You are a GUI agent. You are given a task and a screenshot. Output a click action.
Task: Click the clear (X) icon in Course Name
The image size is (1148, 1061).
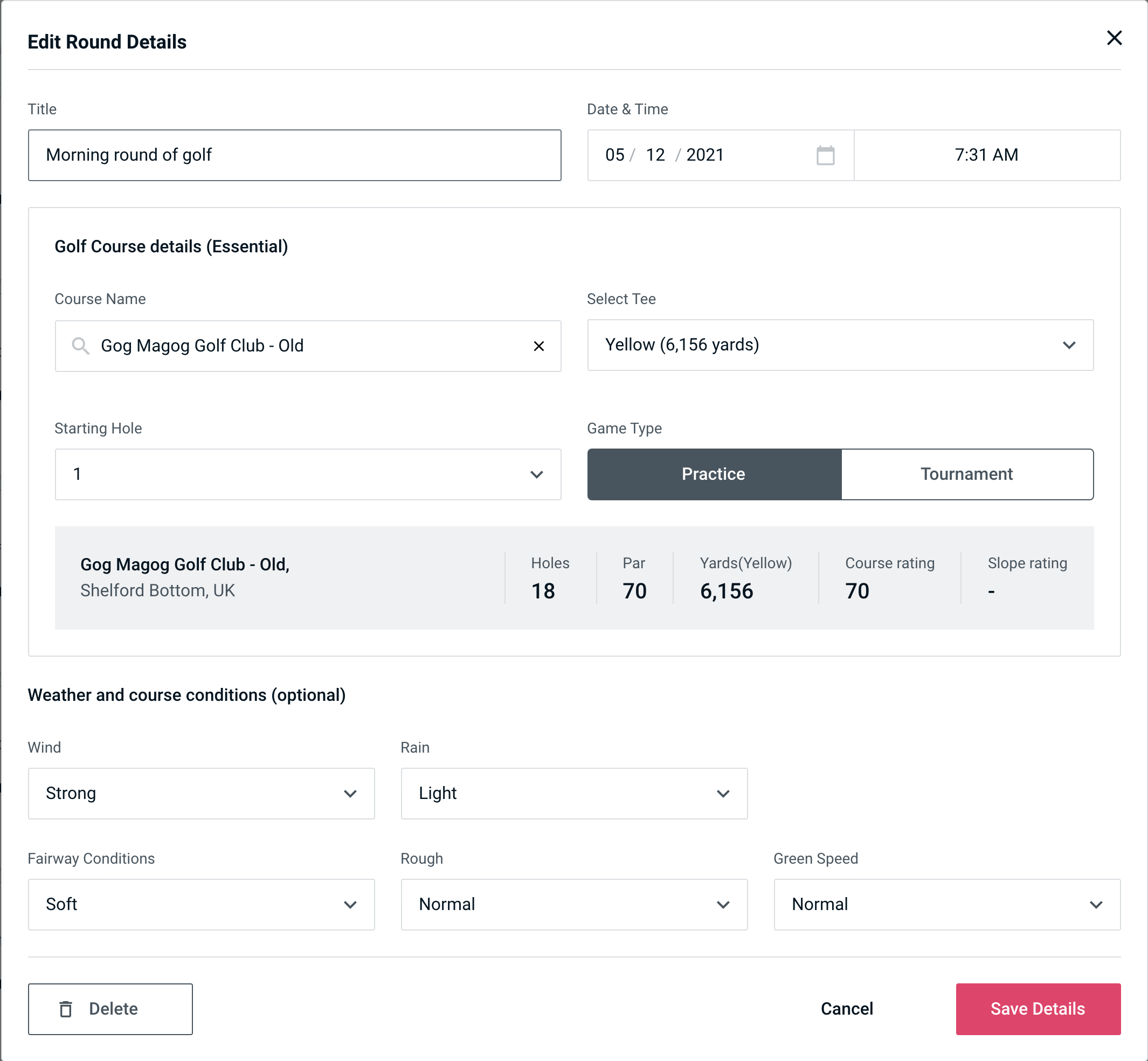(540, 346)
